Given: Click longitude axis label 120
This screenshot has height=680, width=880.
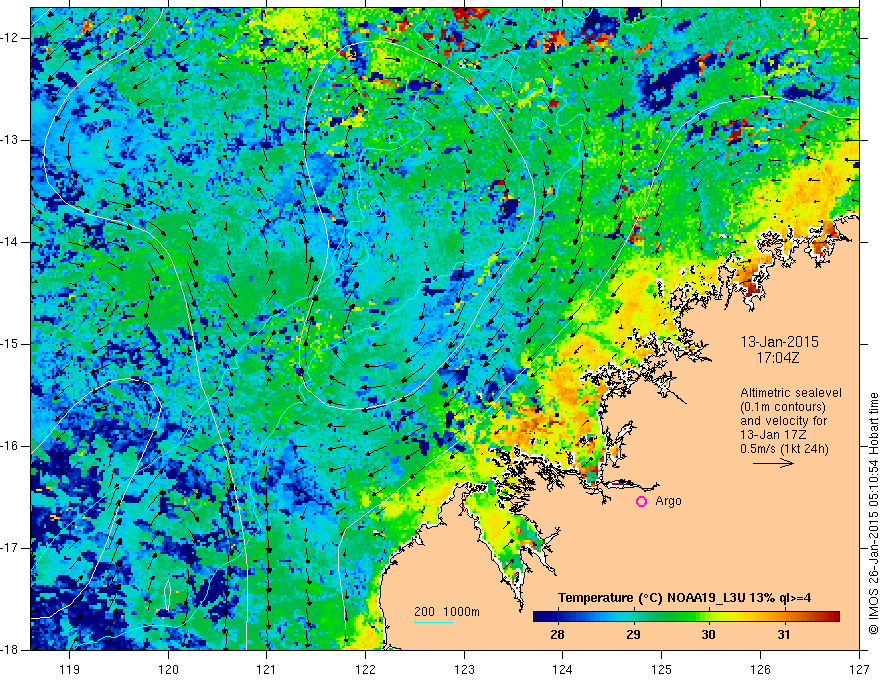Looking at the screenshot, I should coord(168,669).
